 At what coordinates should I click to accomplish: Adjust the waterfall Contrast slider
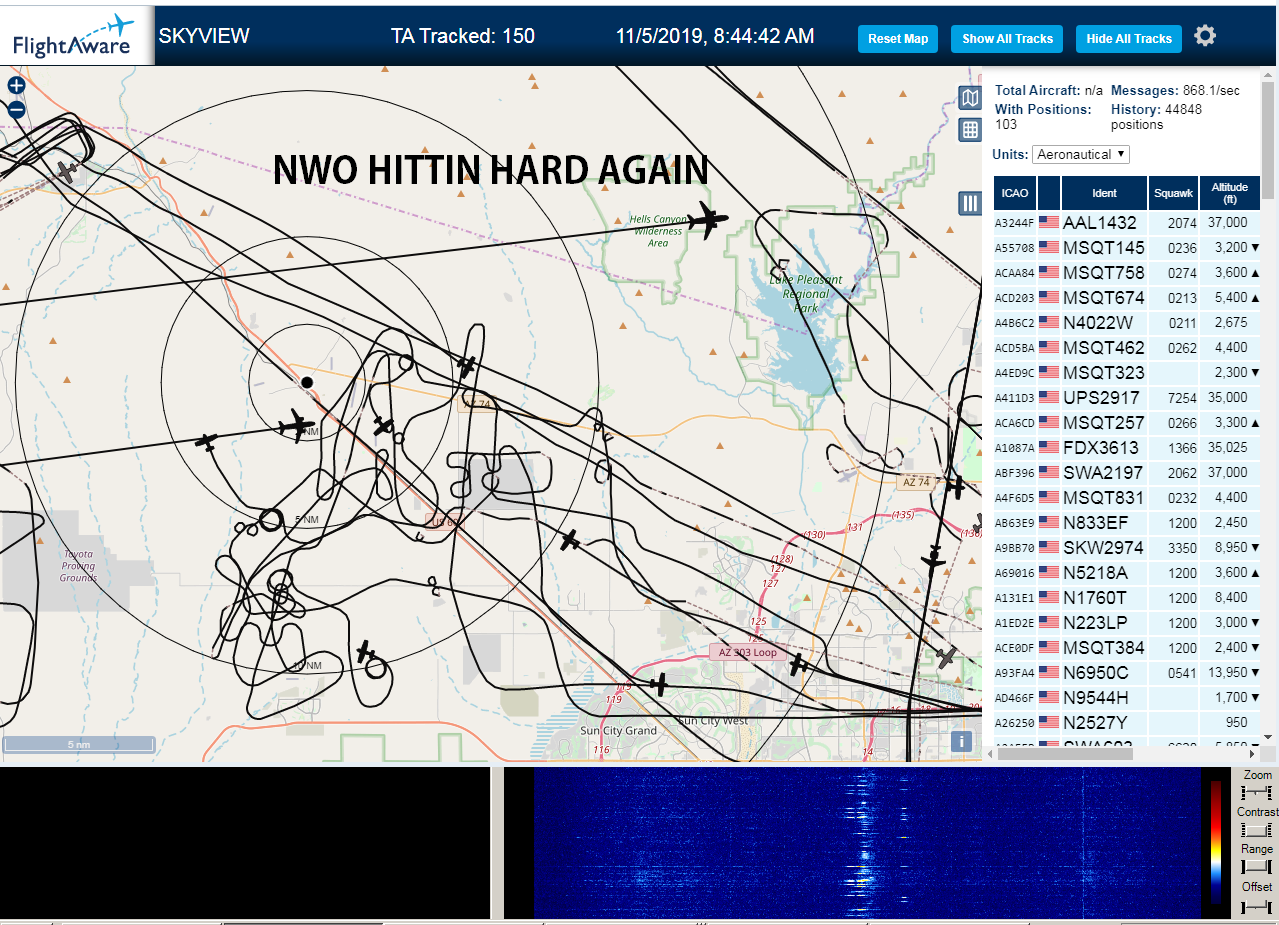(1258, 829)
